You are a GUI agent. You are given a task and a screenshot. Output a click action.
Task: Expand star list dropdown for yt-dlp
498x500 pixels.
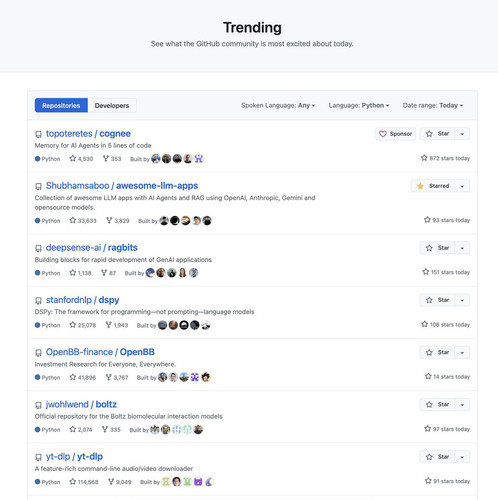click(462, 457)
